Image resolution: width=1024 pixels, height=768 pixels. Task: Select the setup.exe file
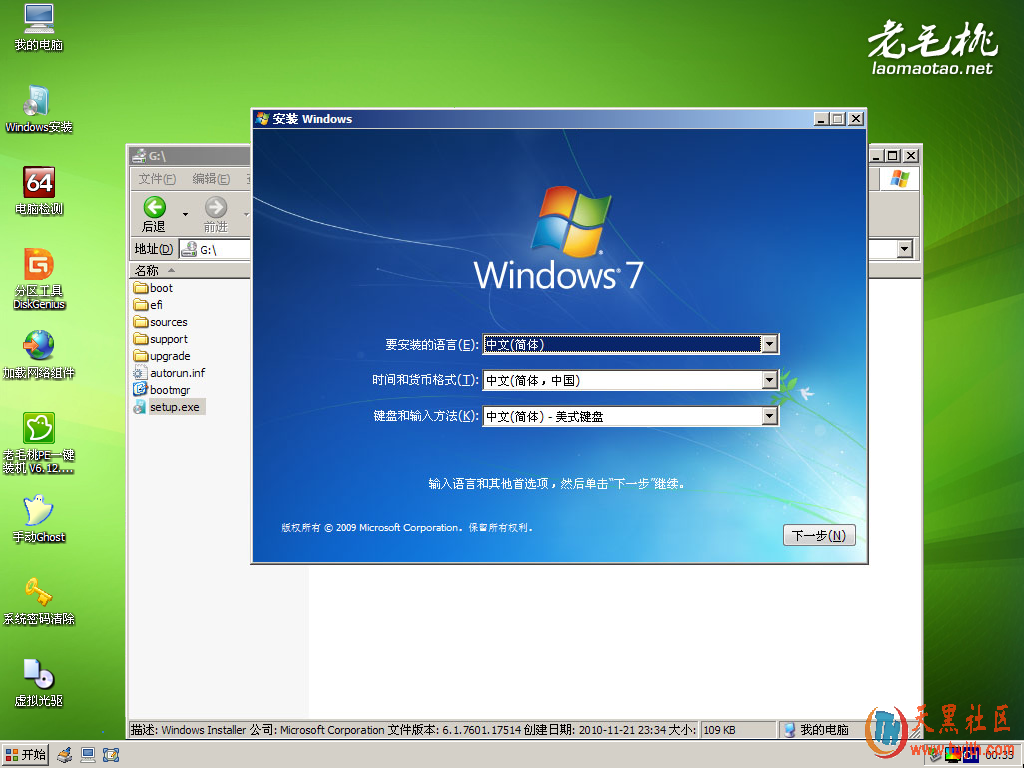(174, 407)
